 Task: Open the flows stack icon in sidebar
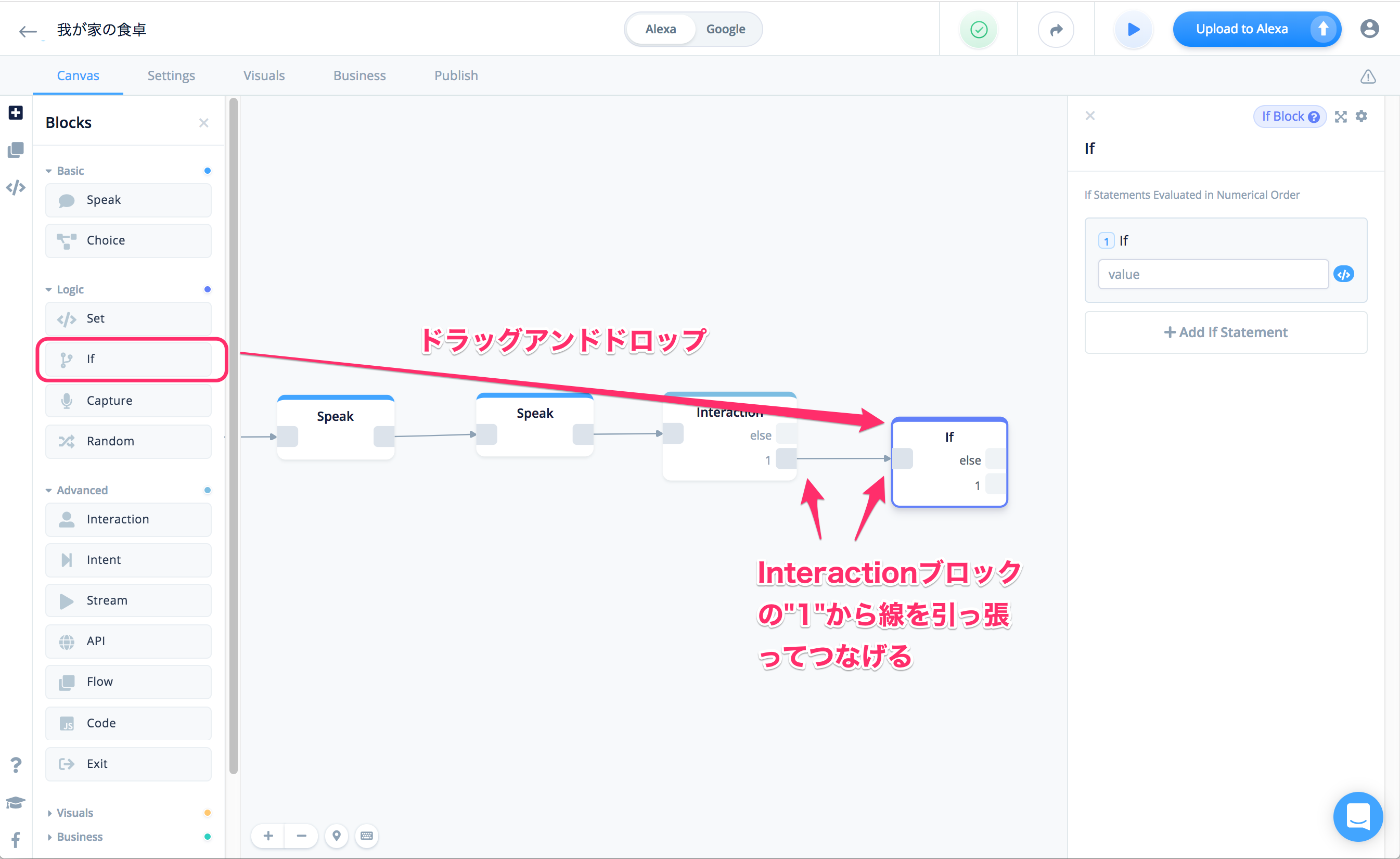(16, 150)
